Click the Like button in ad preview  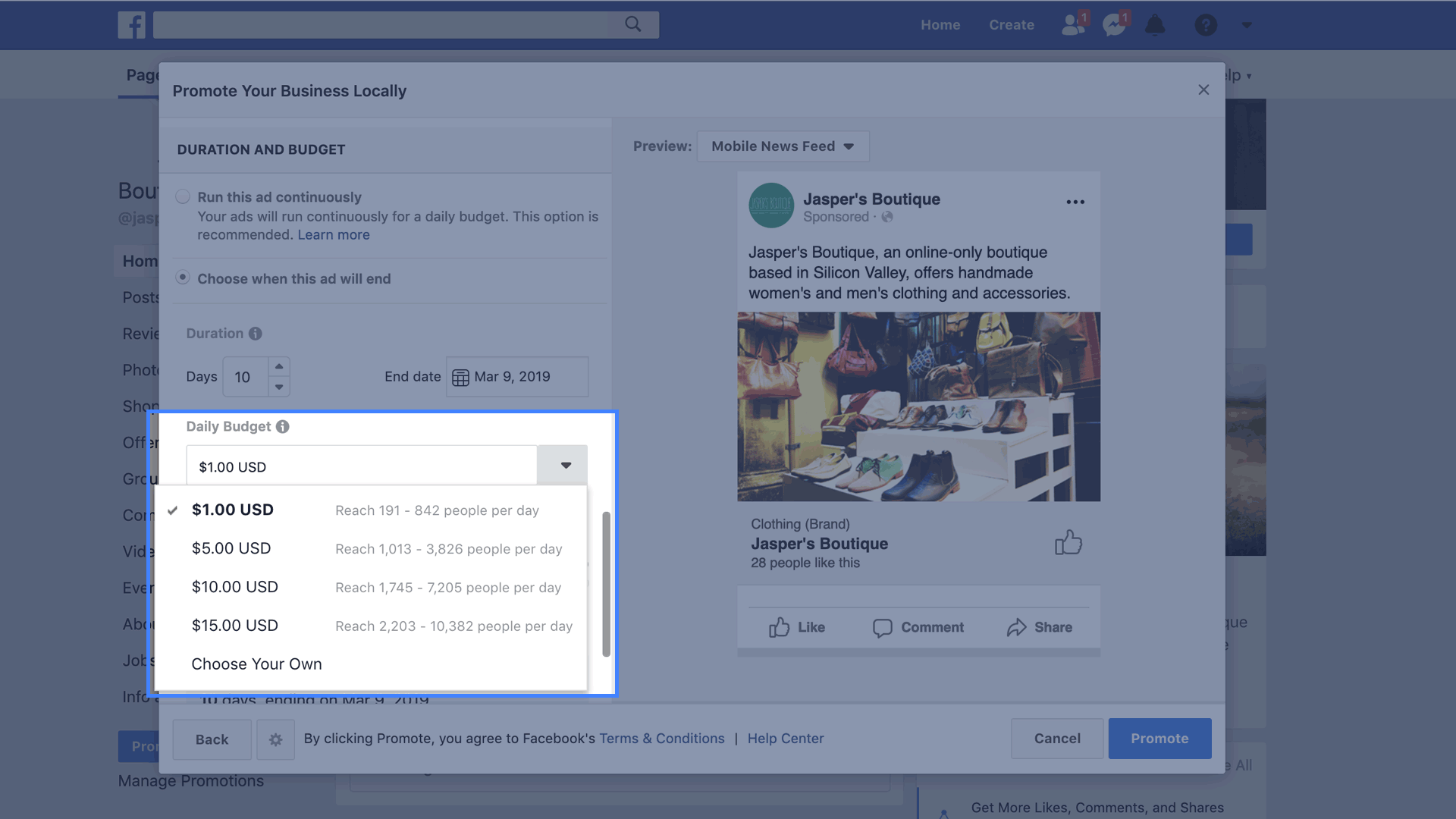pyautogui.click(x=796, y=628)
